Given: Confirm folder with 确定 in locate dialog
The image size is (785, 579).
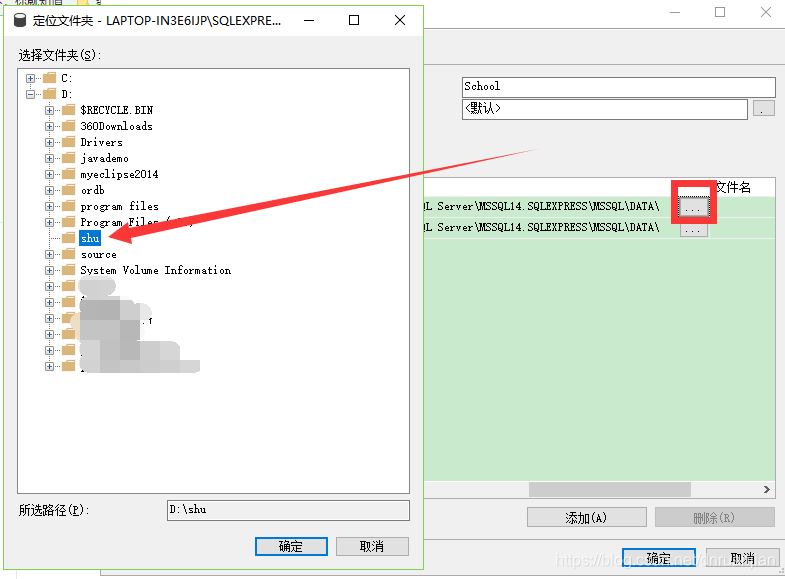Looking at the screenshot, I should coord(291,546).
